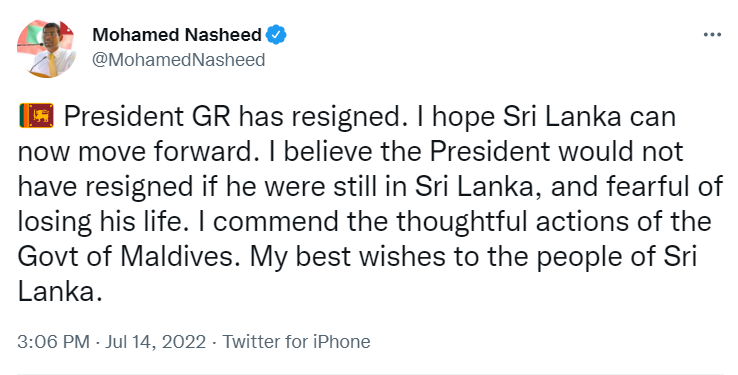Click the blue verified badge icon
738x375 pixels.
click(x=276, y=35)
